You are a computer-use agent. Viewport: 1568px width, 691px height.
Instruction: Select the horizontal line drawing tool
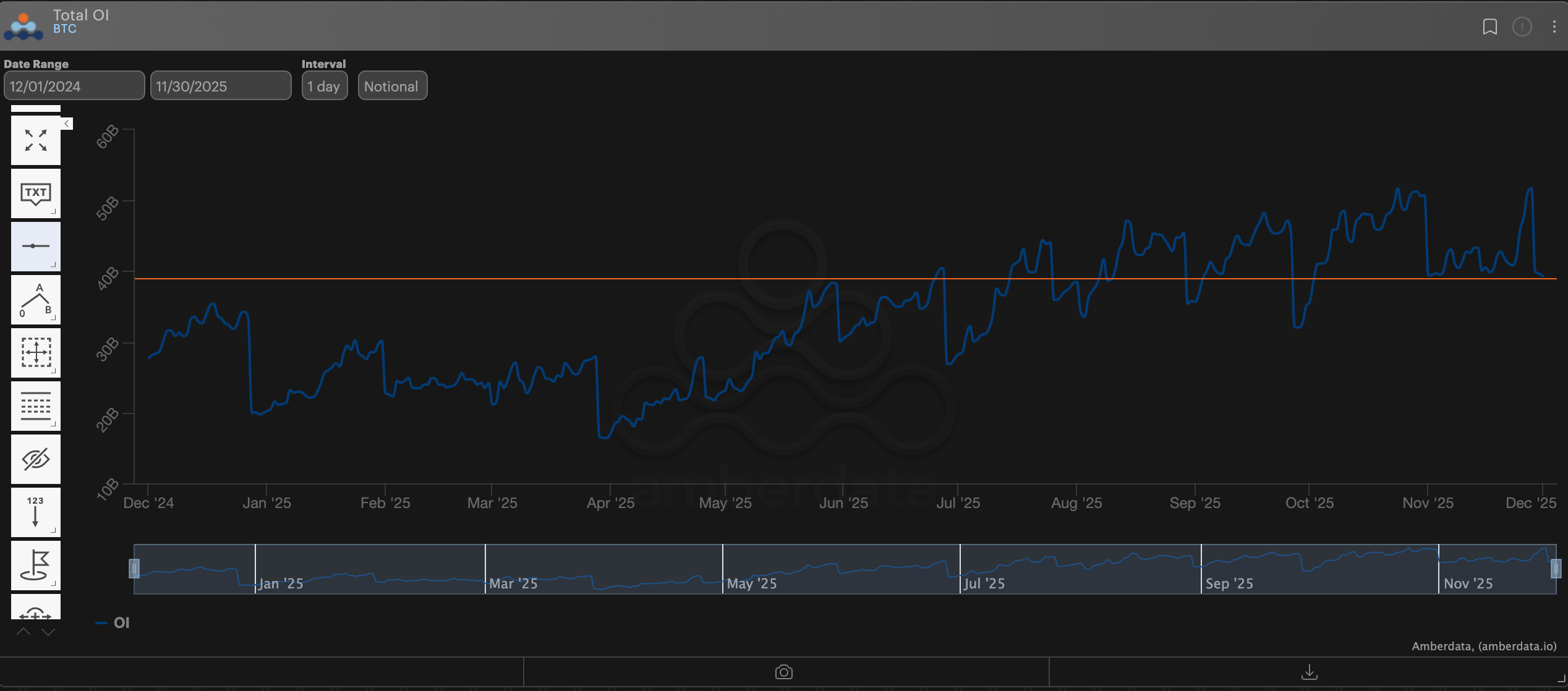[36, 246]
